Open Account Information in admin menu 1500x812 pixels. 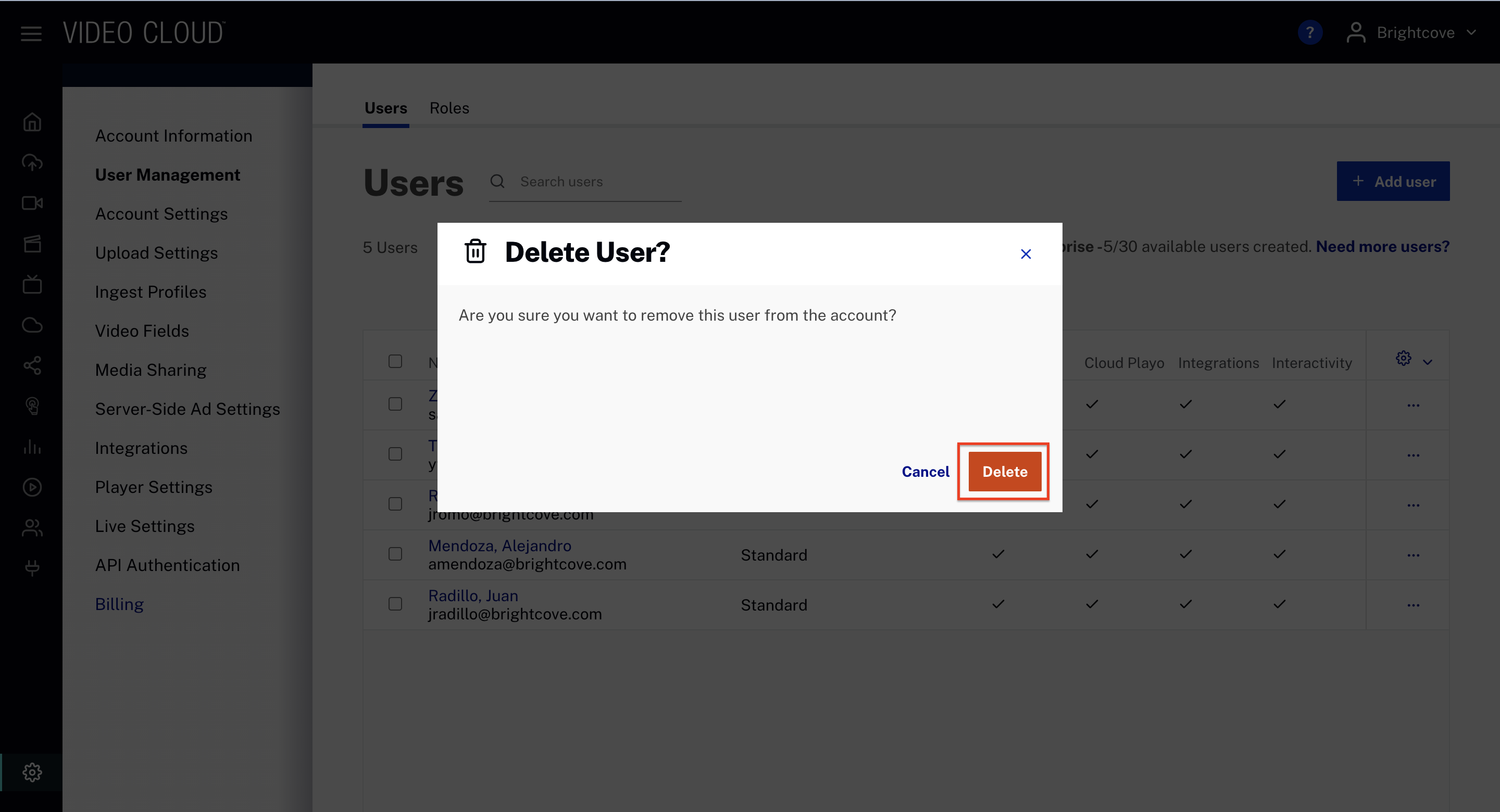173,136
